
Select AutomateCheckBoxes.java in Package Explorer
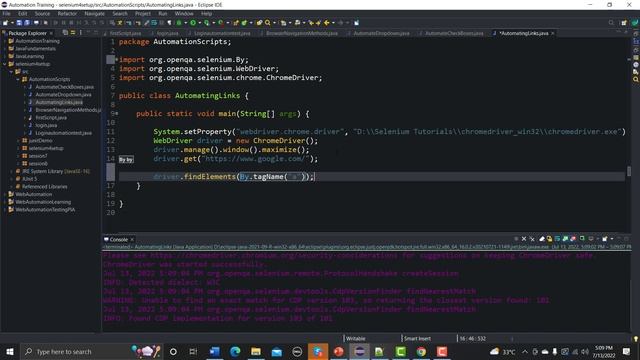(64, 87)
